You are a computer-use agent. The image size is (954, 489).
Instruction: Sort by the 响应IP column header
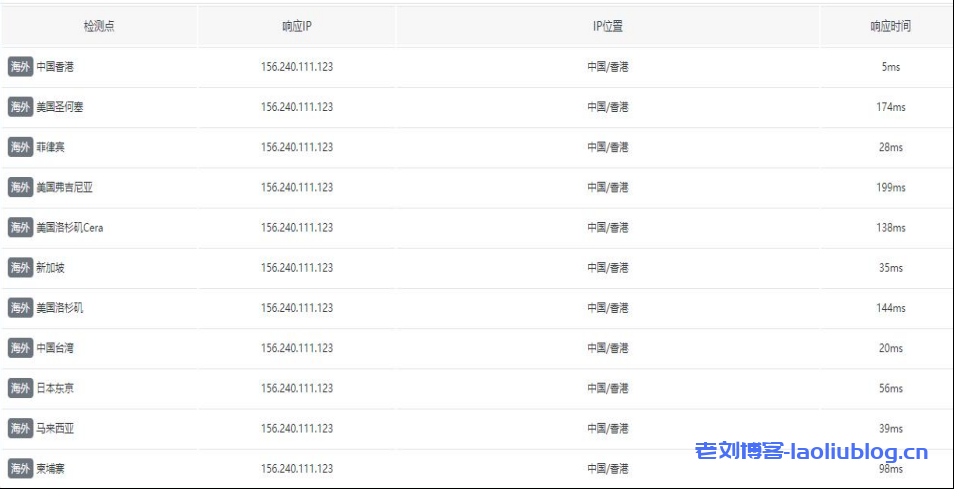tap(297, 27)
